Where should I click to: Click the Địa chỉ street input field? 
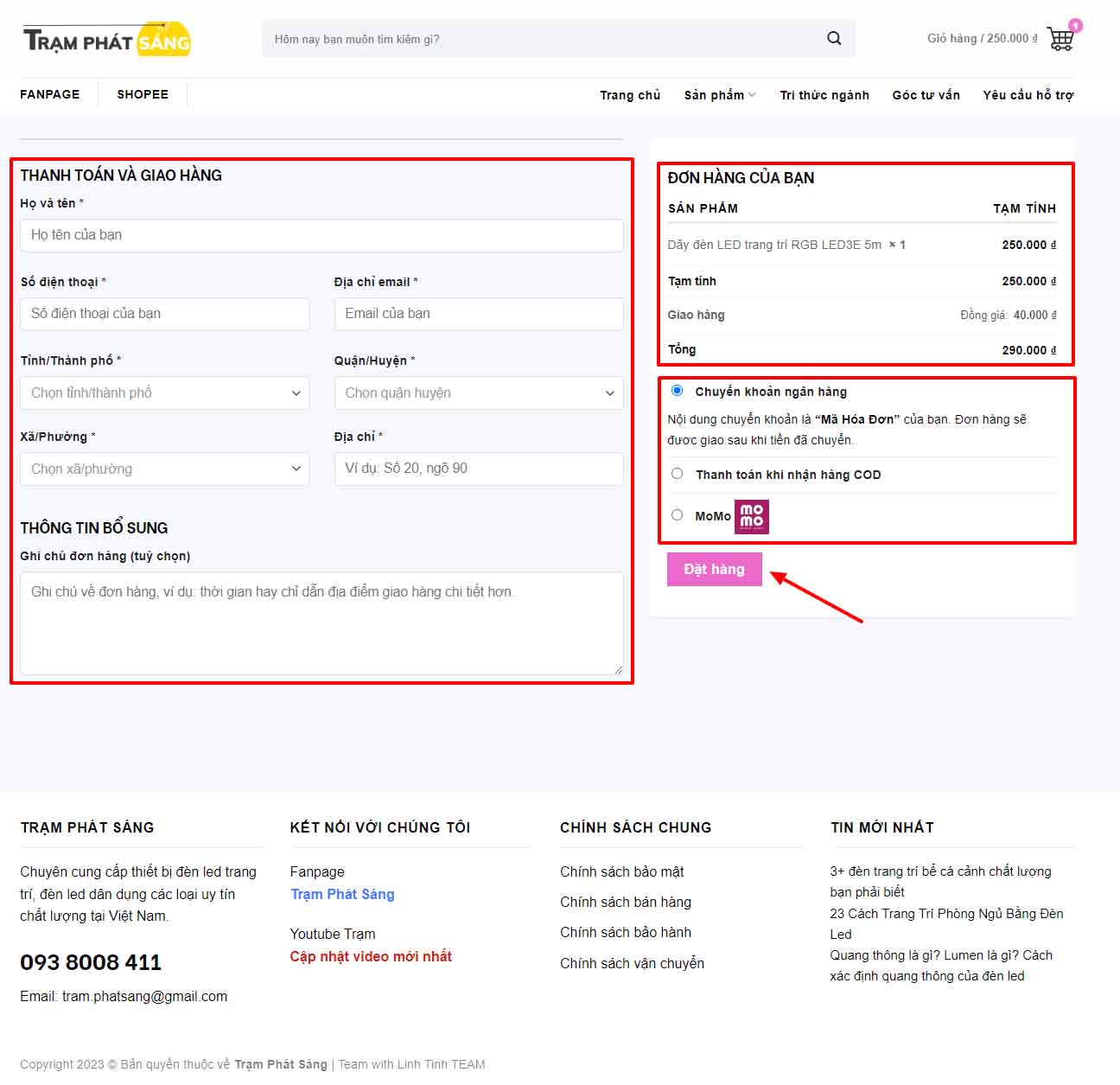(x=479, y=469)
